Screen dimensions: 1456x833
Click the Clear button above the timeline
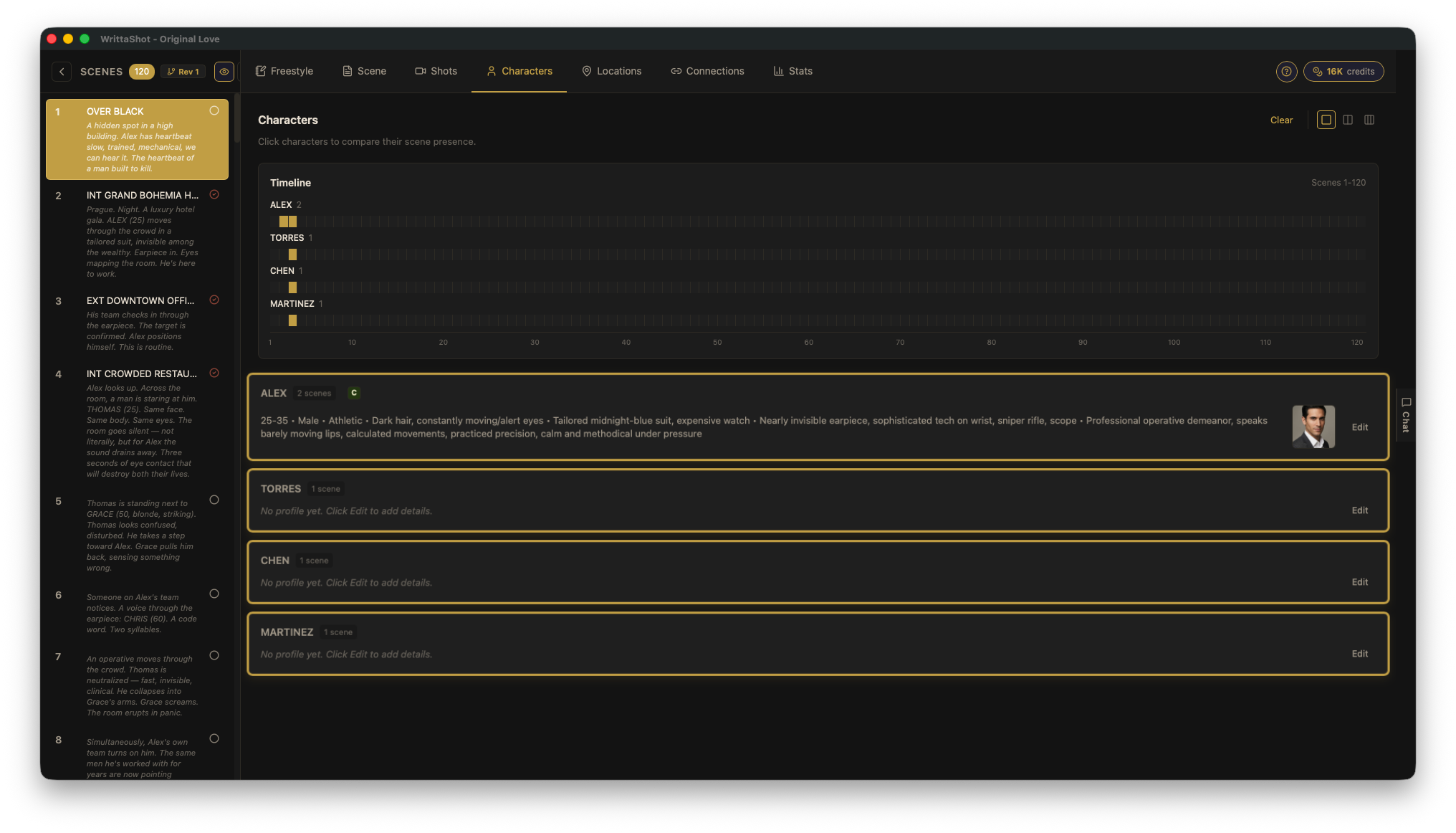point(1281,120)
